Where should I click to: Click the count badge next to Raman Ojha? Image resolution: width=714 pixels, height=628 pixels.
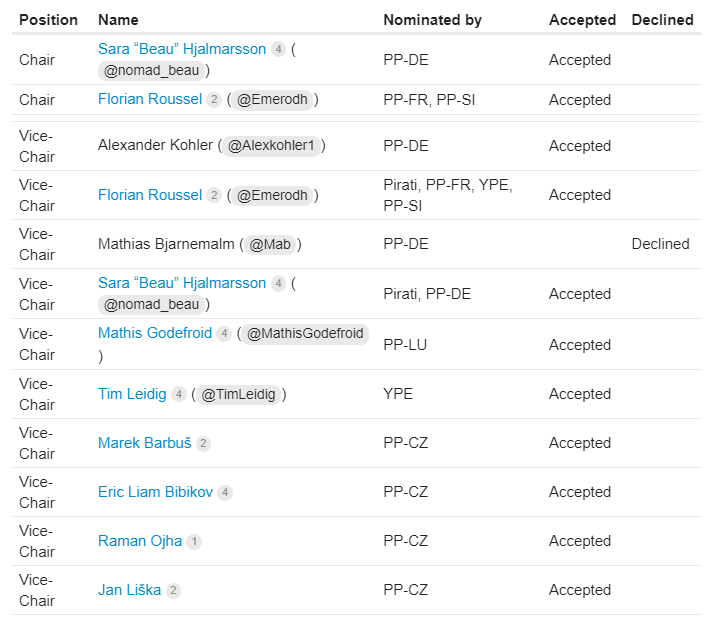pyautogui.click(x=194, y=541)
